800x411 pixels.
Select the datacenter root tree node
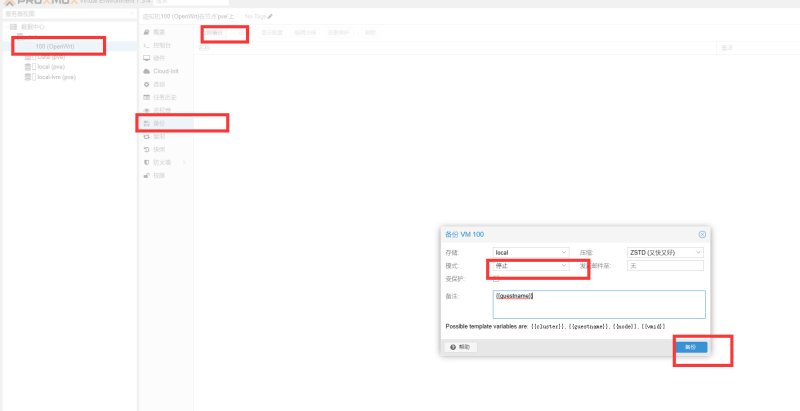pyautogui.click(x=32, y=27)
